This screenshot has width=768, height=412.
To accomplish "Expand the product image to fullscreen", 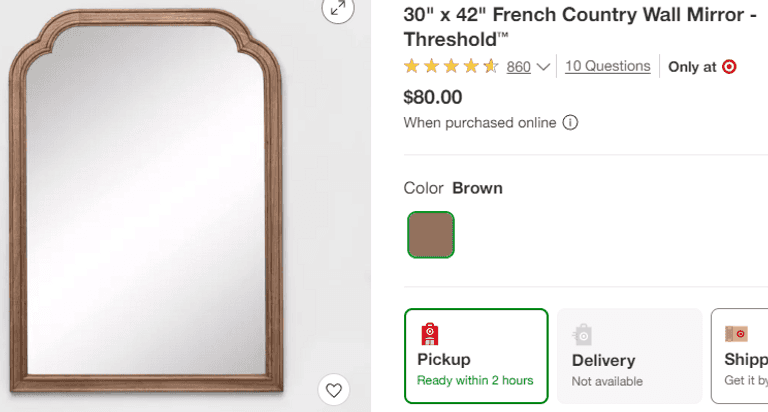I will point(338,9).
